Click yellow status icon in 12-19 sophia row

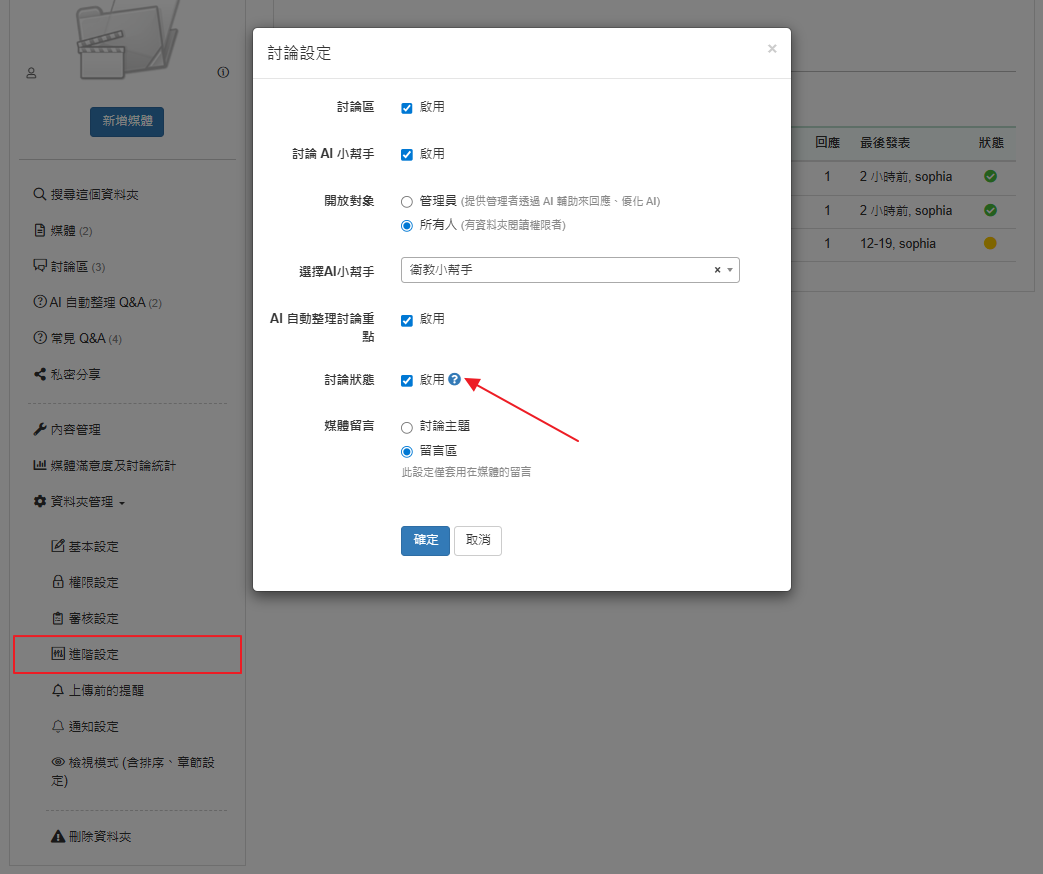point(990,243)
